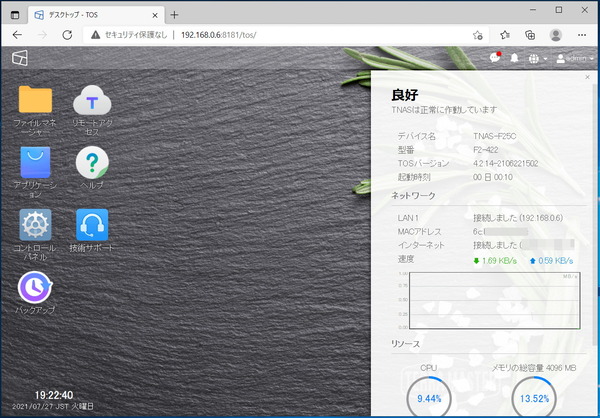Image resolution: width=600 pixels, height=418 pixels.
Task: Click the CPU usage 9.44% gauge
Action: (x=427, y=397)
